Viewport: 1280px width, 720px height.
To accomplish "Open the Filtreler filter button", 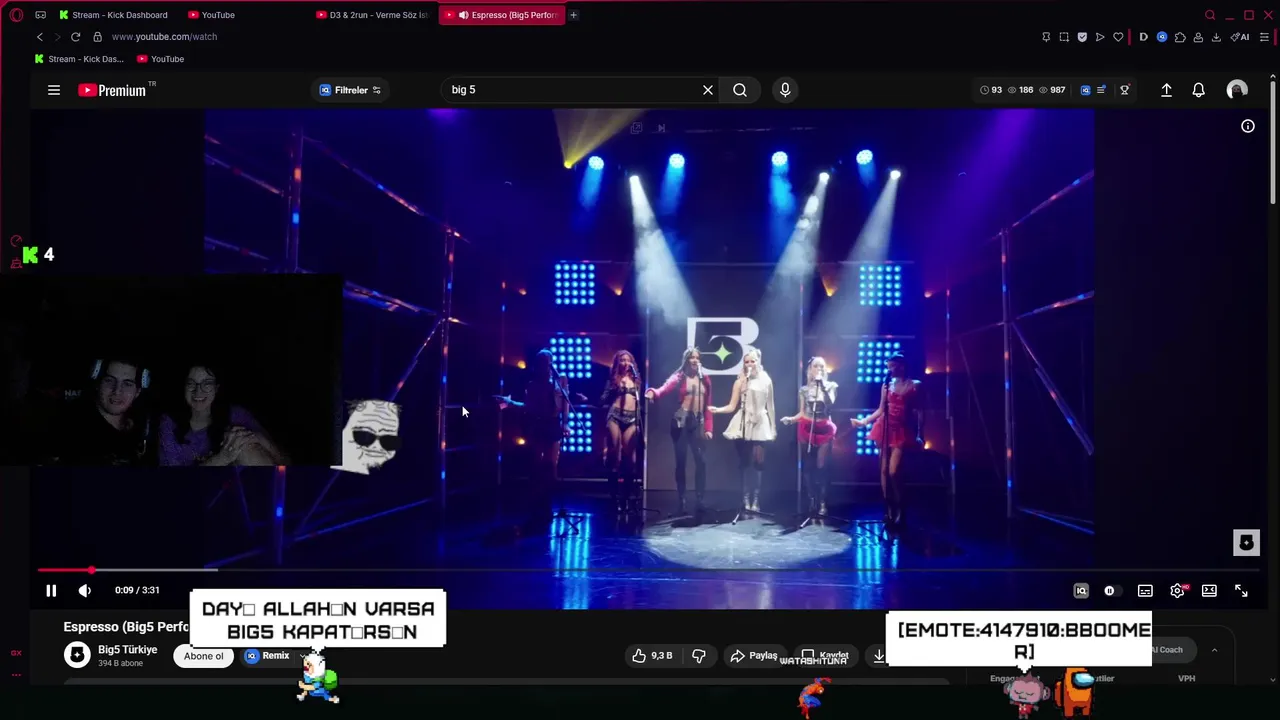I will pyautogui.click(x=350, y=90).
